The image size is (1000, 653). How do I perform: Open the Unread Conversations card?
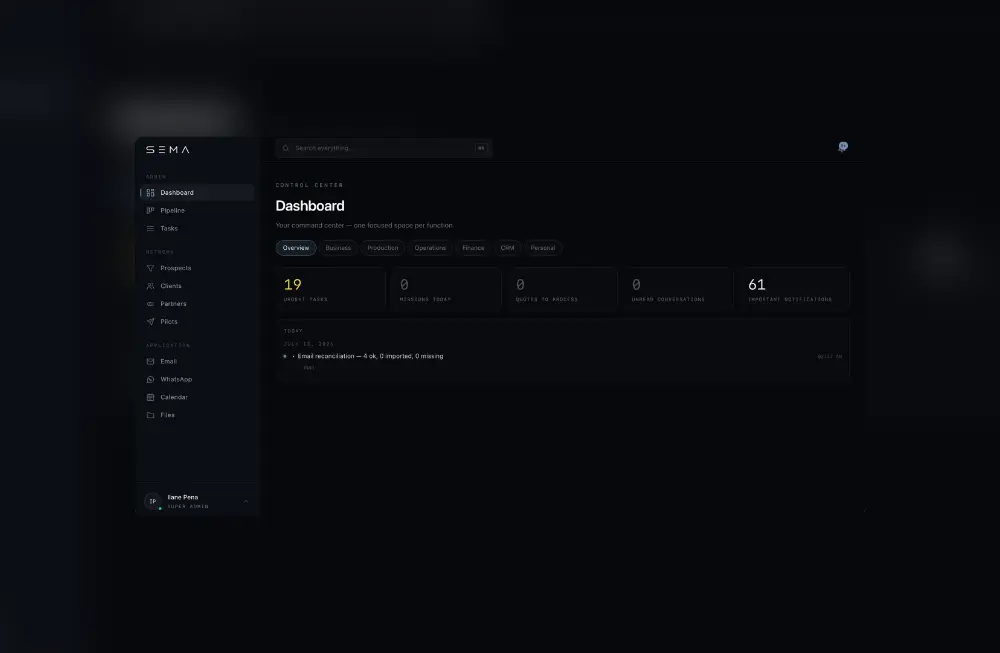(x=679, y=290)
